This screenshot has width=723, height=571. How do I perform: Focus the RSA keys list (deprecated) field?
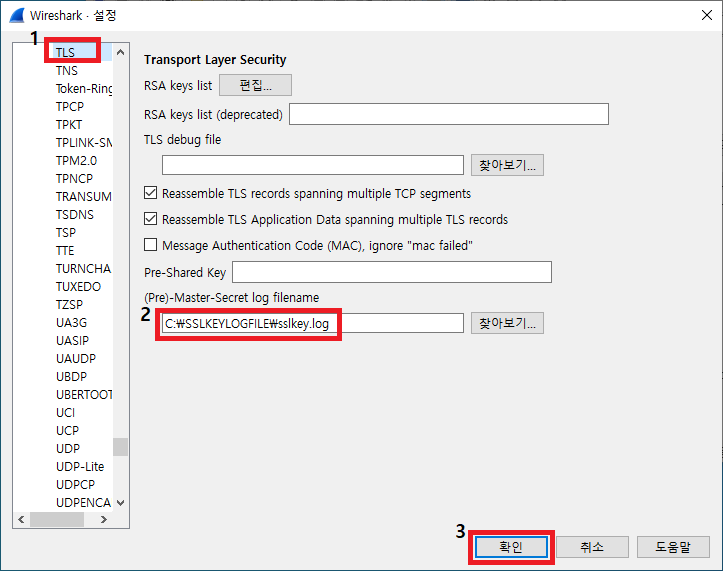click(449, 114)
